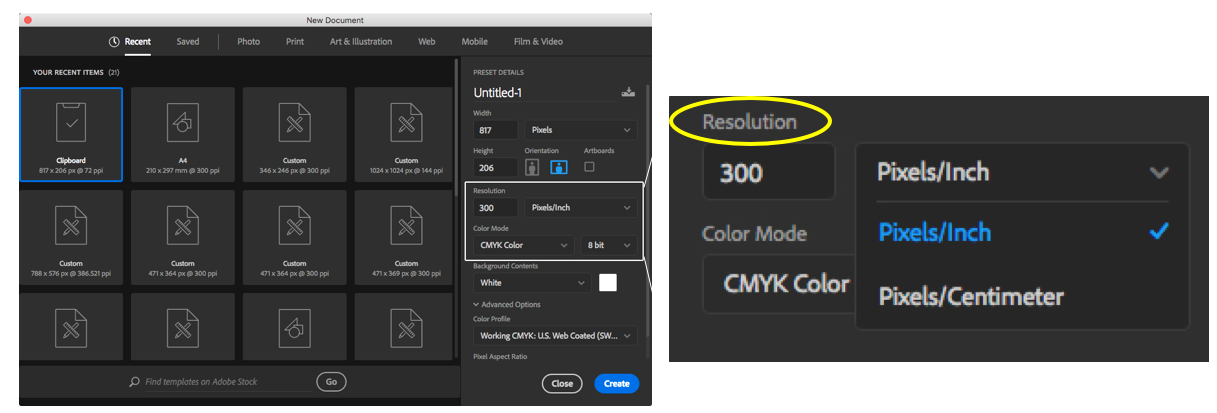
Task: Choose the A4 document preset
Action: pyautogui.click(x=183, y=135)
